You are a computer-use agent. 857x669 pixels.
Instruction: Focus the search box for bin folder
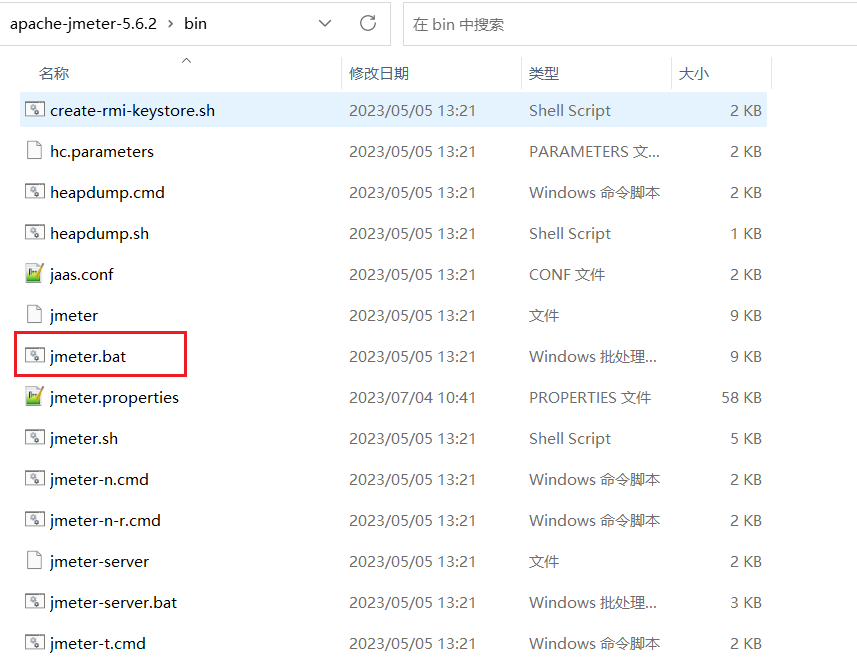pos(630,24)
